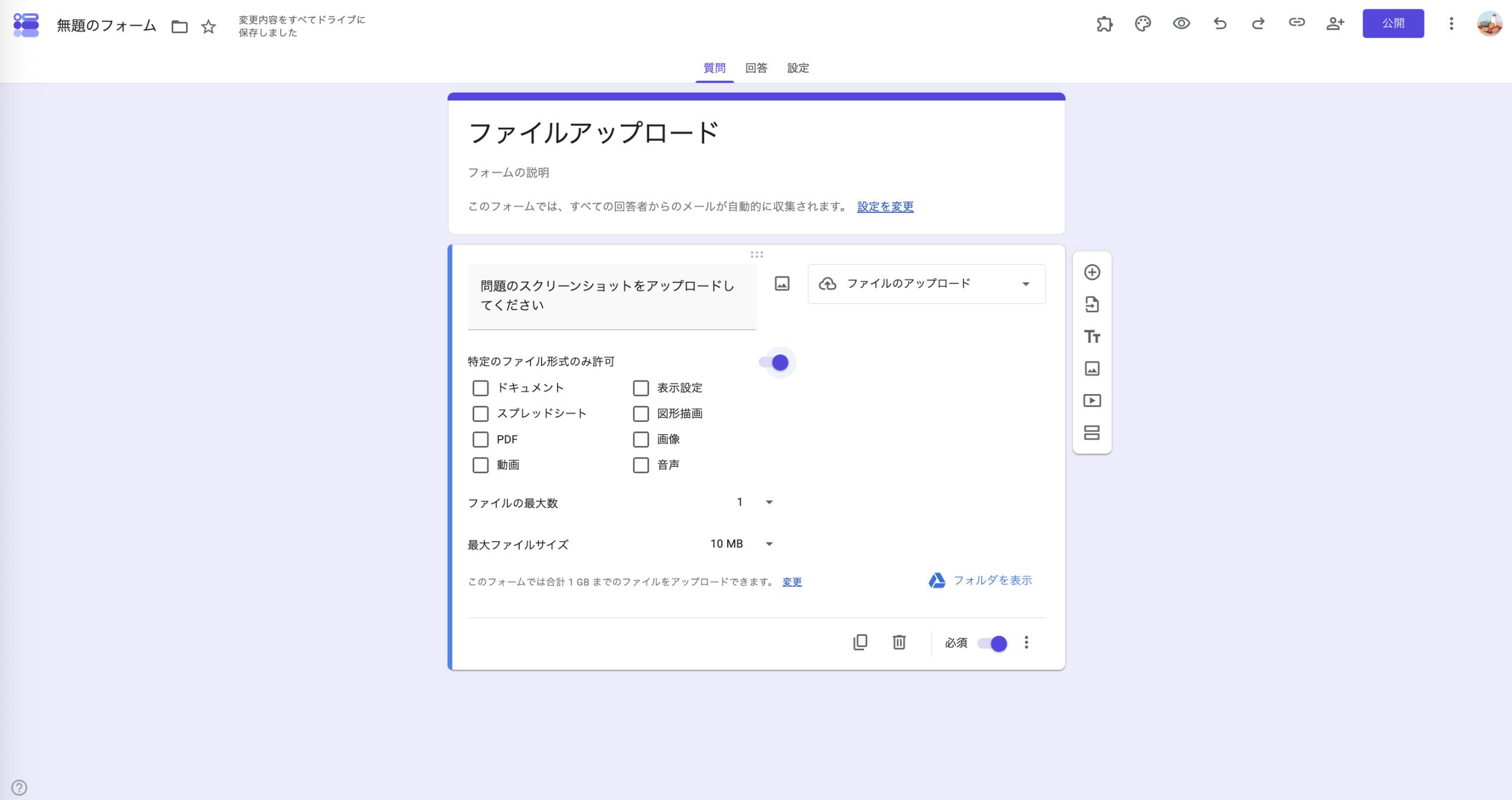Redo the last change
The width and height of the screenshot is (1512, 800).
coord(1258,24)
